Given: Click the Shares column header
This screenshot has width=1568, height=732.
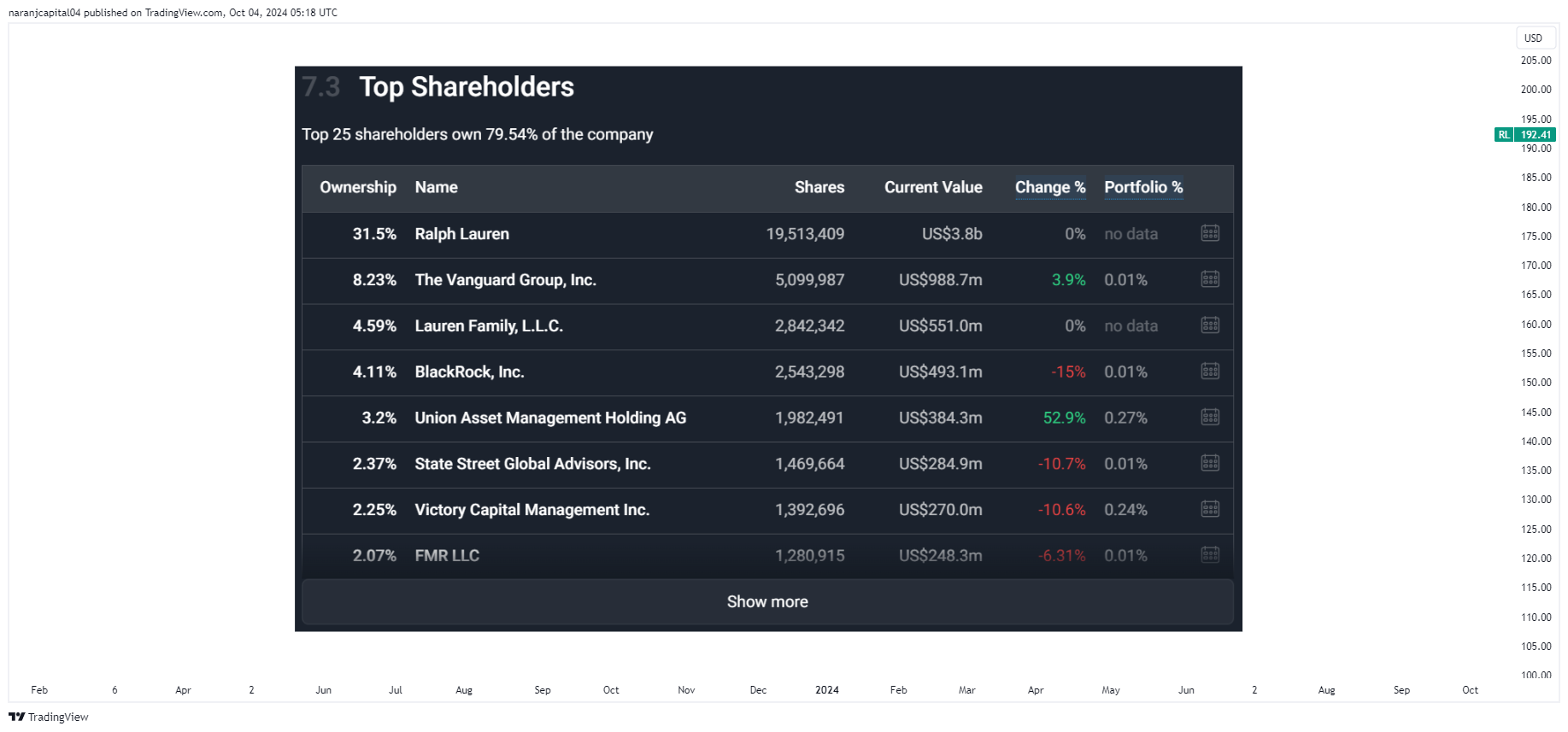Looking at the screenshot, I should pyautogui.click(x=819, y=188).
